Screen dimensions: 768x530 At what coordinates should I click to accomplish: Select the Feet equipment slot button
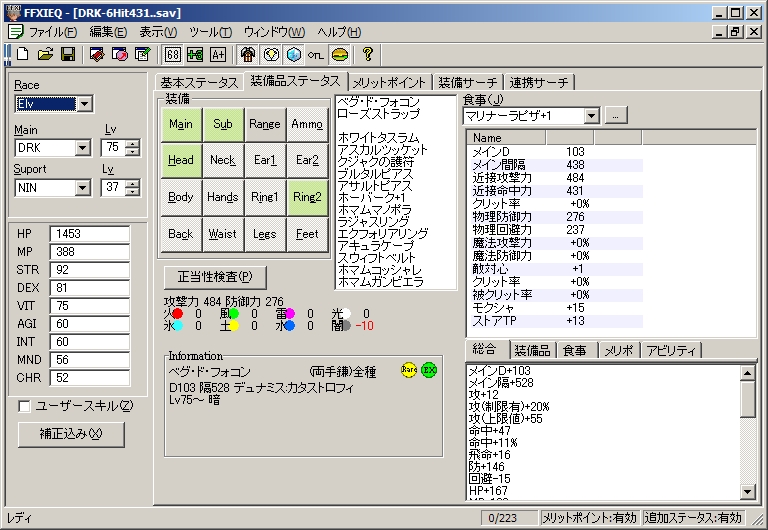click(307, 234)
